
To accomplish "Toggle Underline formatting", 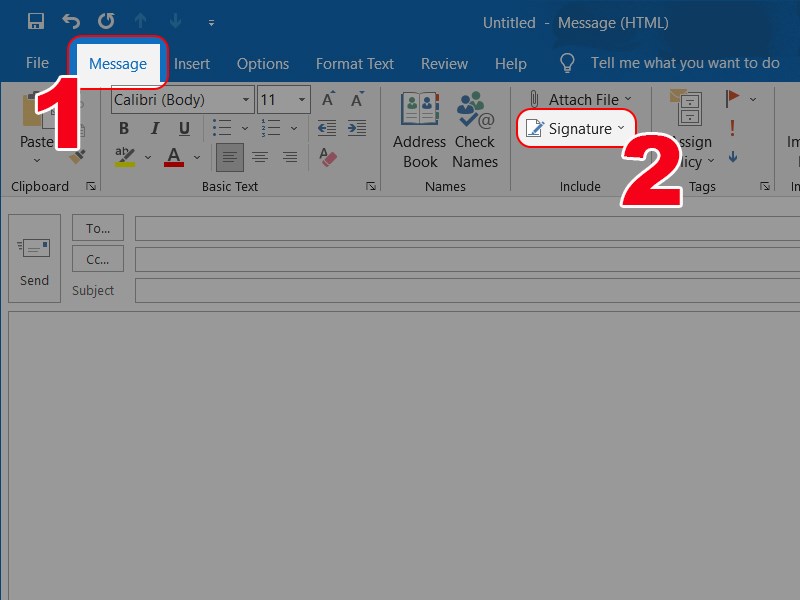I will click(x=184, y=128).
